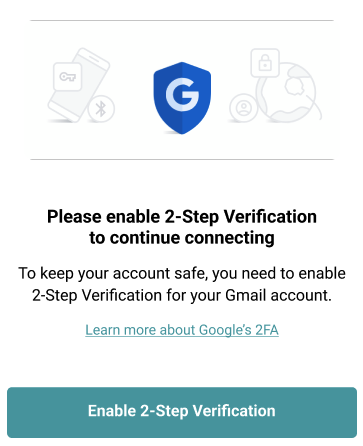
Task: Click the shadow beneath the Google shield
Action: coord(173,133)
